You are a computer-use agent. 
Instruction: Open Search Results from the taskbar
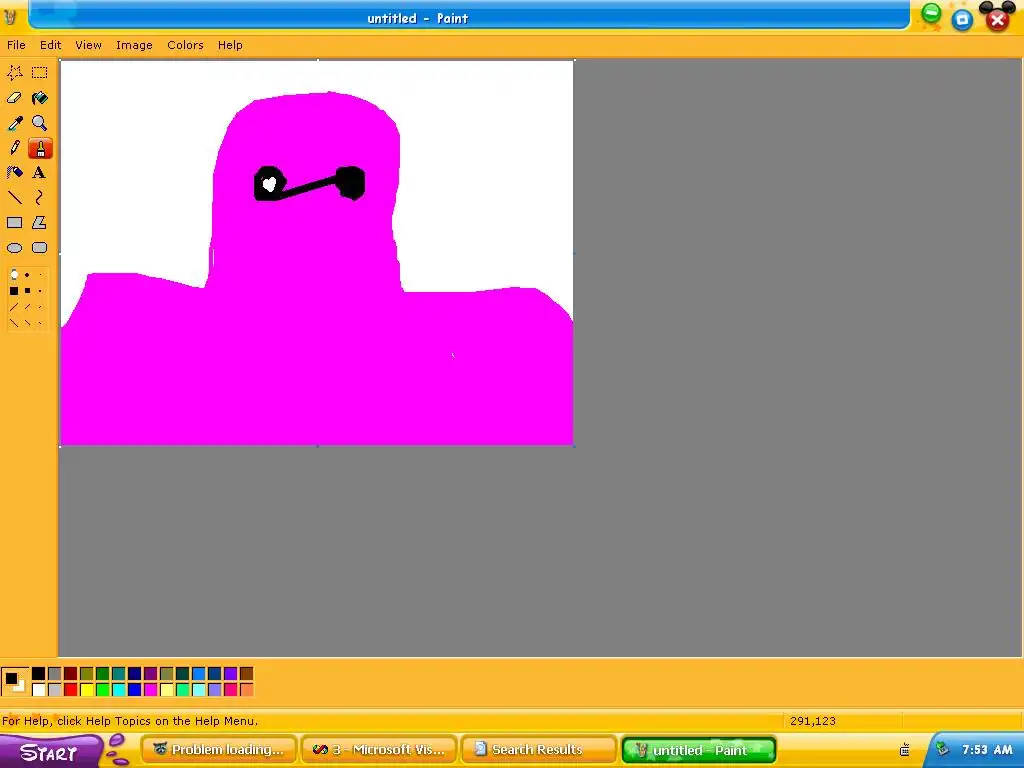coord(539,750)
